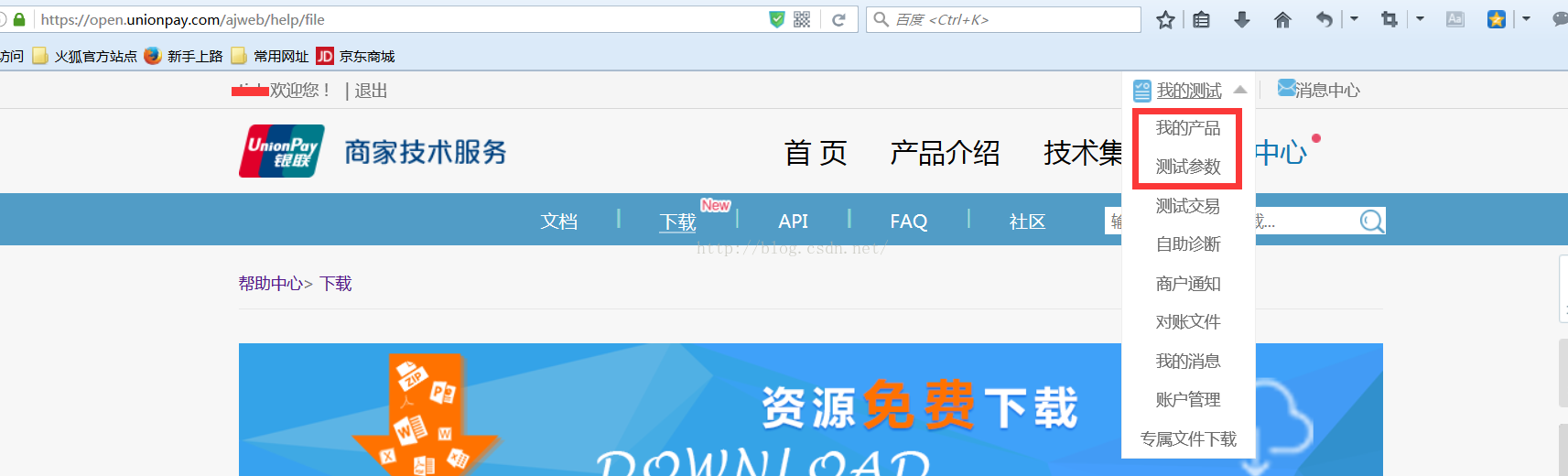1568x476 pixels.
Task: Select 商户通知 in dropdown menu
Action: point(1188,284)
